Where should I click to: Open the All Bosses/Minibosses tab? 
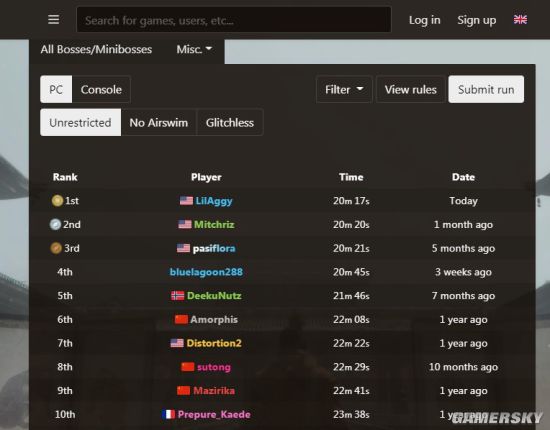(96, 49)
